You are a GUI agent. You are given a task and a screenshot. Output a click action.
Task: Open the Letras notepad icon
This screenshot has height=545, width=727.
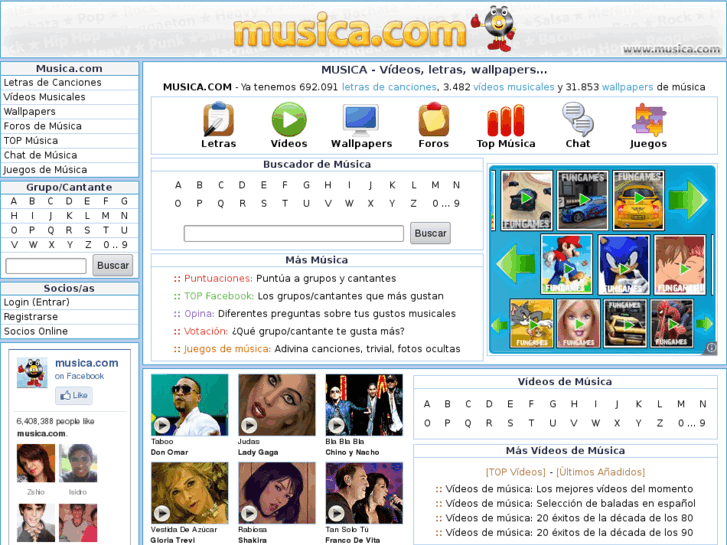pyautogui.click(x=218, y=119)
